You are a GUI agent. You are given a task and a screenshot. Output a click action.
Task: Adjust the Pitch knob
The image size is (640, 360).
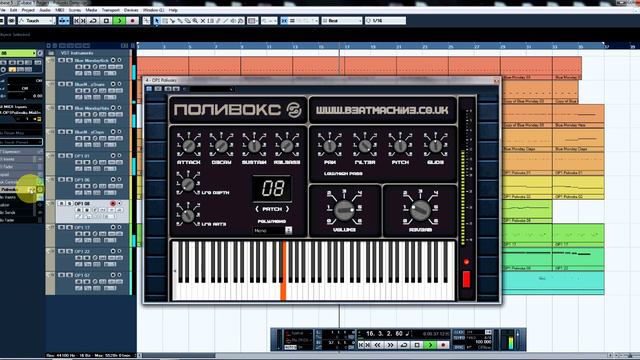[x=400, y=146]
